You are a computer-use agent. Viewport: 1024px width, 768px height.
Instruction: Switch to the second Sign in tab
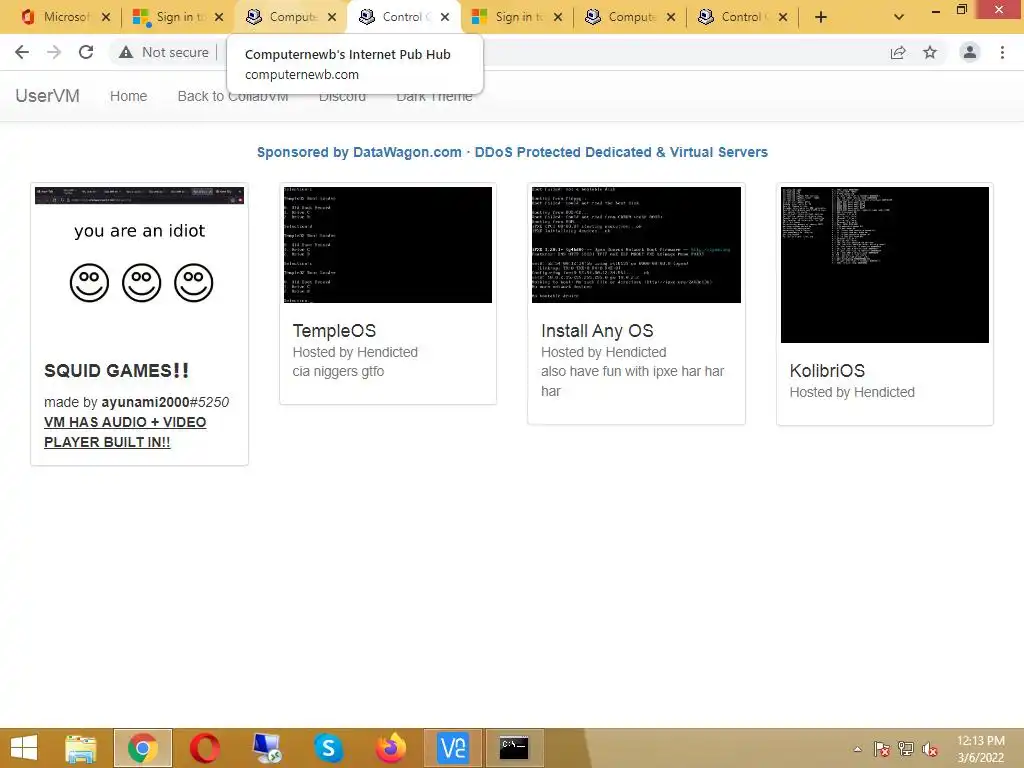[510, 17]
